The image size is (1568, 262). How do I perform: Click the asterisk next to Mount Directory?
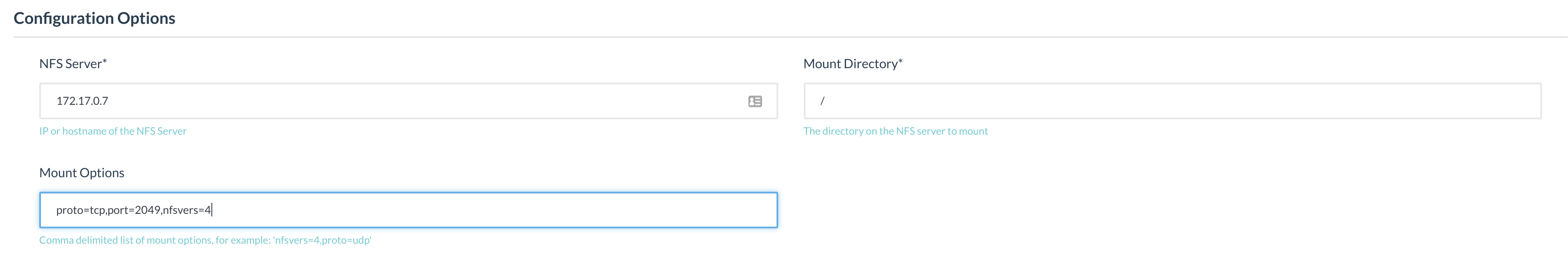coord(900,61)
